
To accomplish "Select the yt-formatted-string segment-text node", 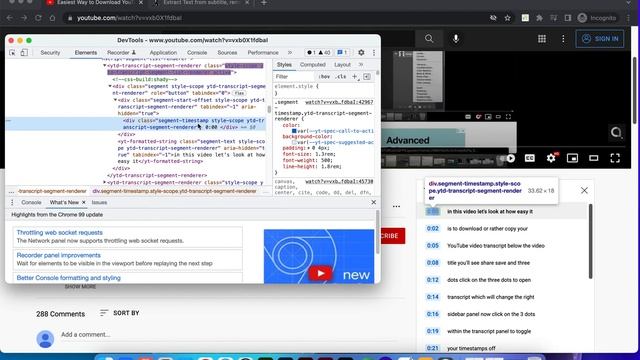I will point(191,151).
